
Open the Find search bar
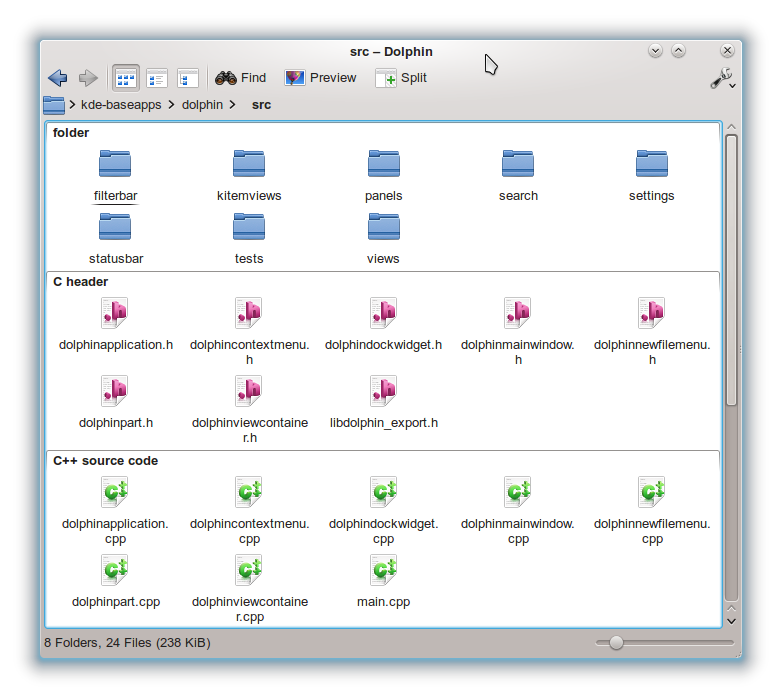click(x=240, y=78)
